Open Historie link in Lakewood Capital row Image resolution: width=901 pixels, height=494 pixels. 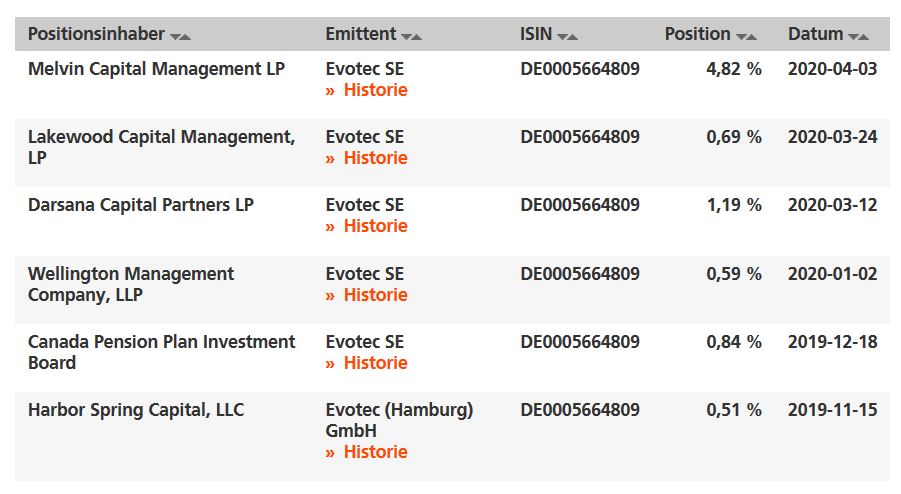point(375,158)
